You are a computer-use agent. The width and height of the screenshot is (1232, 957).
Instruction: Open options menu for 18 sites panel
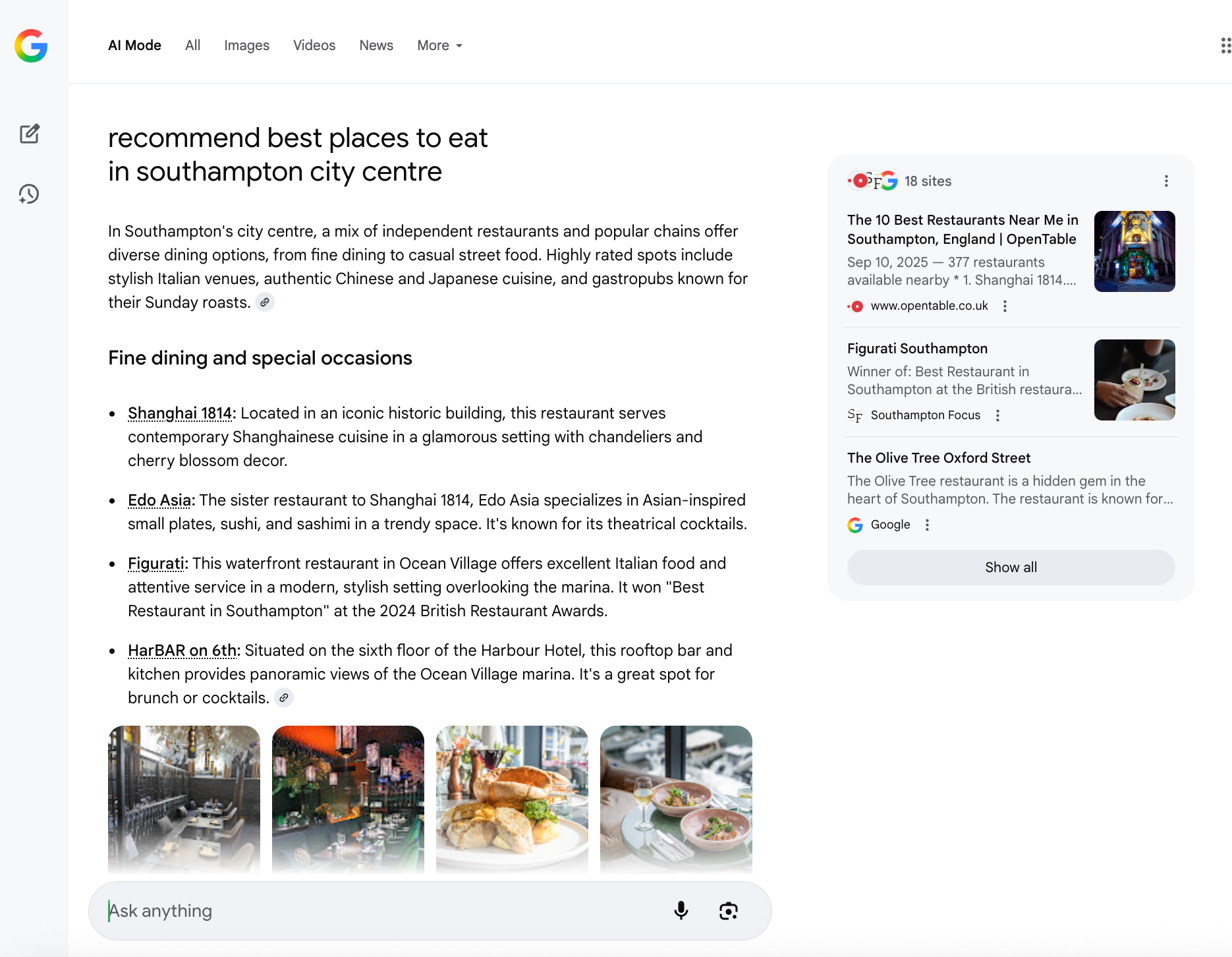point(1166,181)
